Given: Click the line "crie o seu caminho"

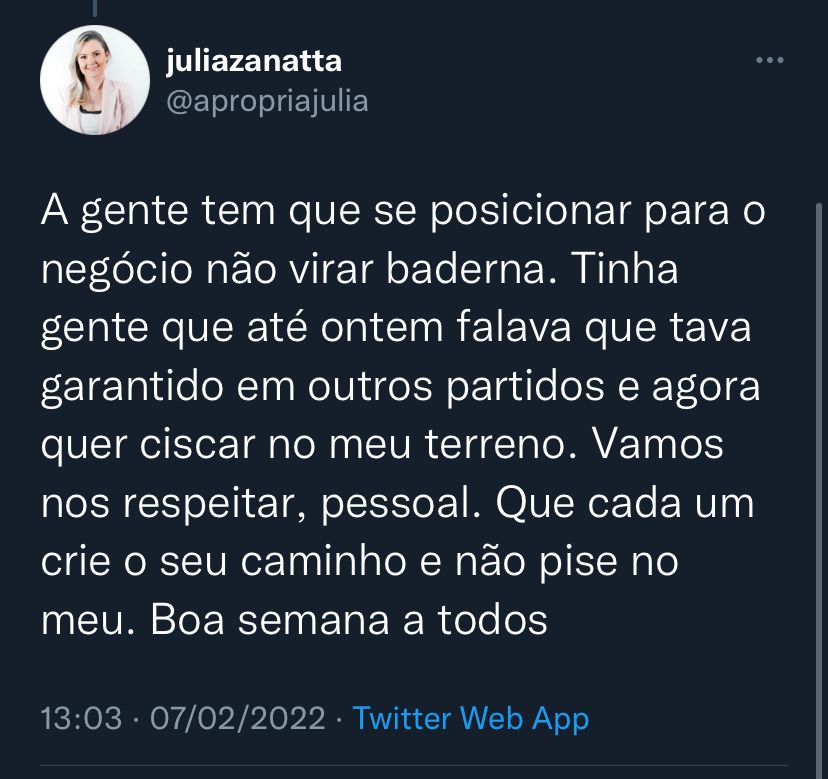Looking at the screenshot, I should (360, 561).
